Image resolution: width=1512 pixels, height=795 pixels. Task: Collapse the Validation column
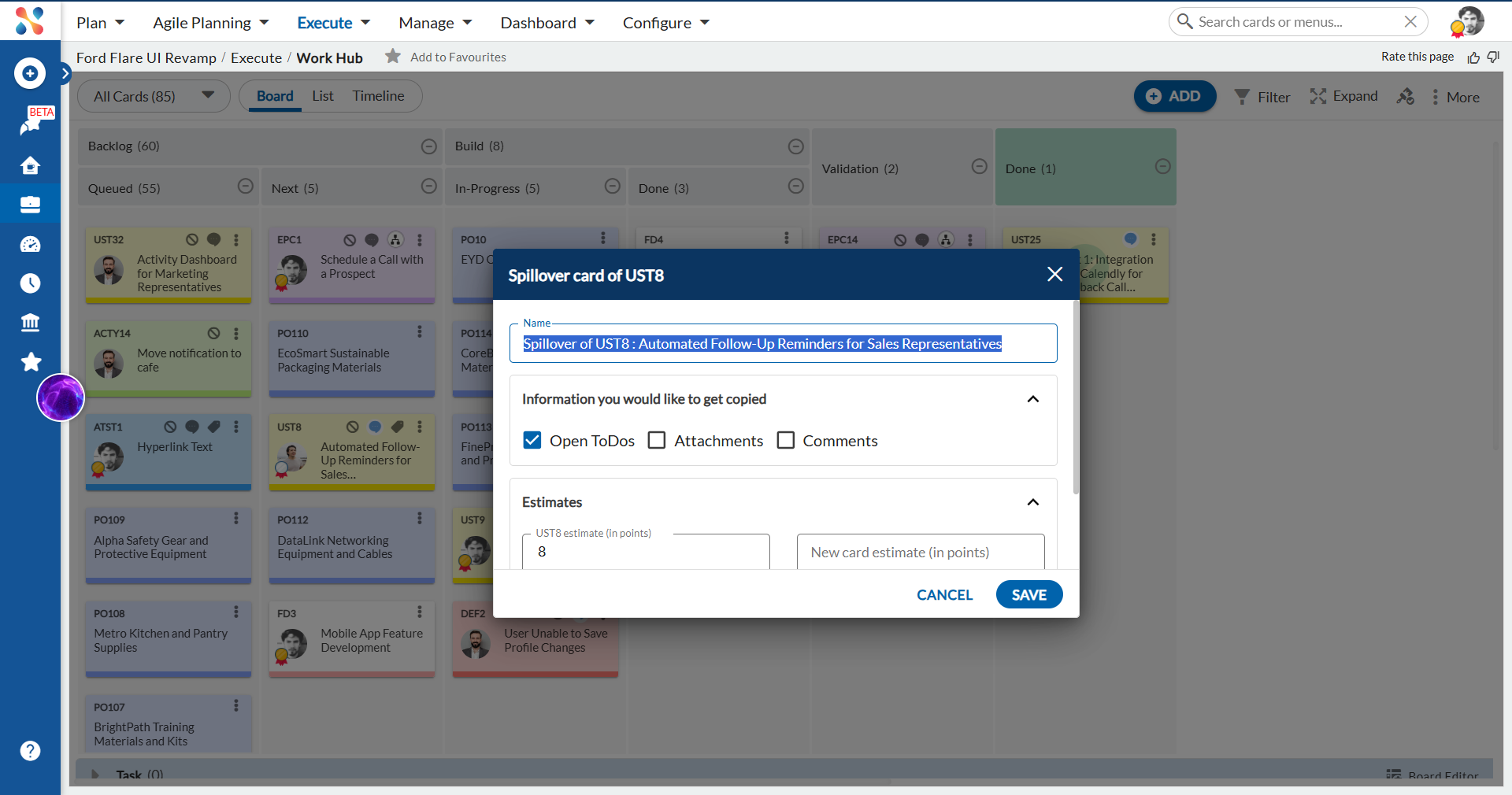980,166
